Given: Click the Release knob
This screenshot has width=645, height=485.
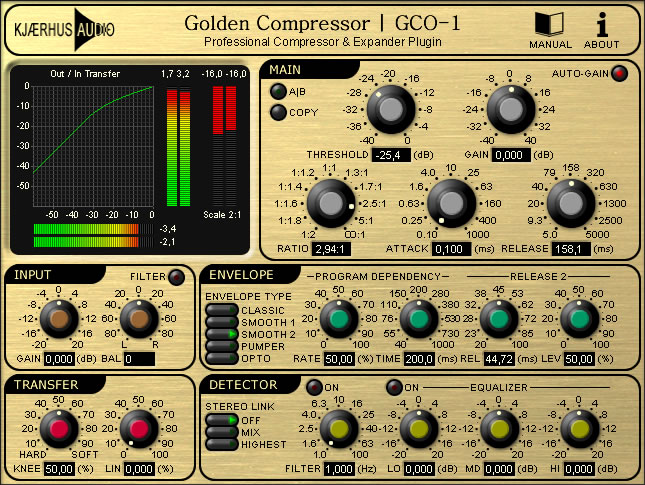Looking at the screenshot, I should (x=571, y=203).
